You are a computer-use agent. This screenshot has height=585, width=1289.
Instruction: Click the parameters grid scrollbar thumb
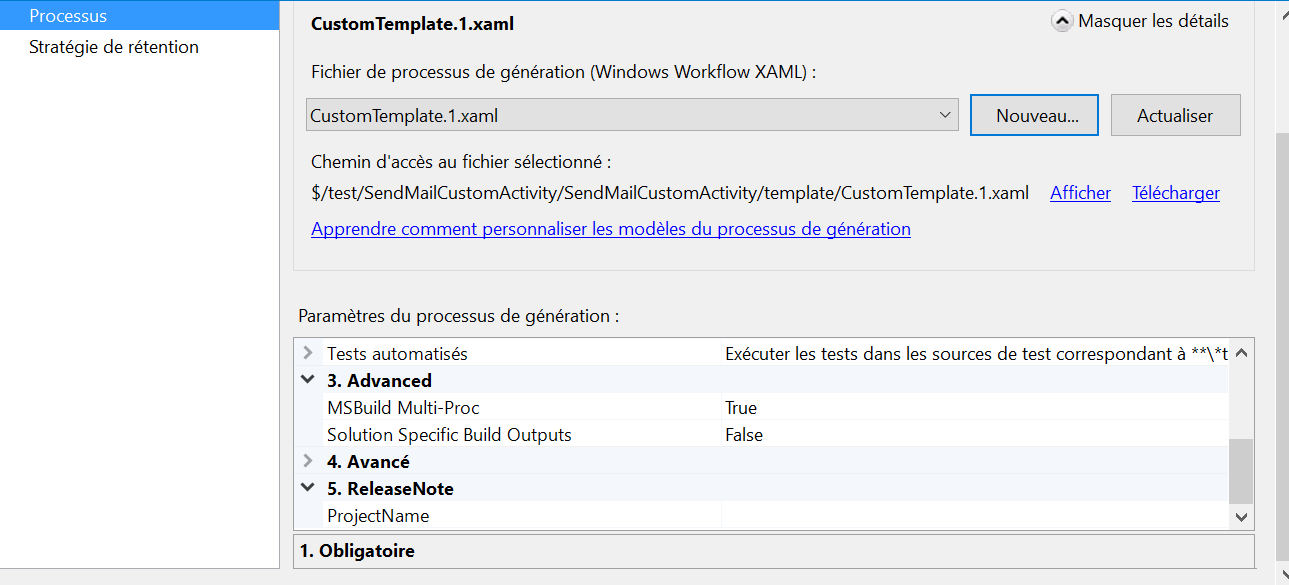1241,470
